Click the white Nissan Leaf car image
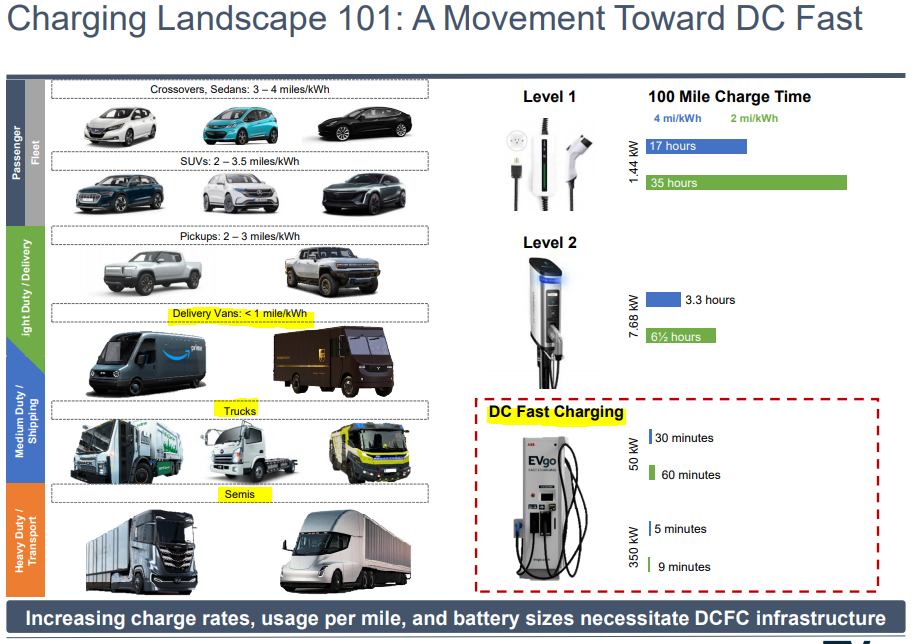 point(121,126)
